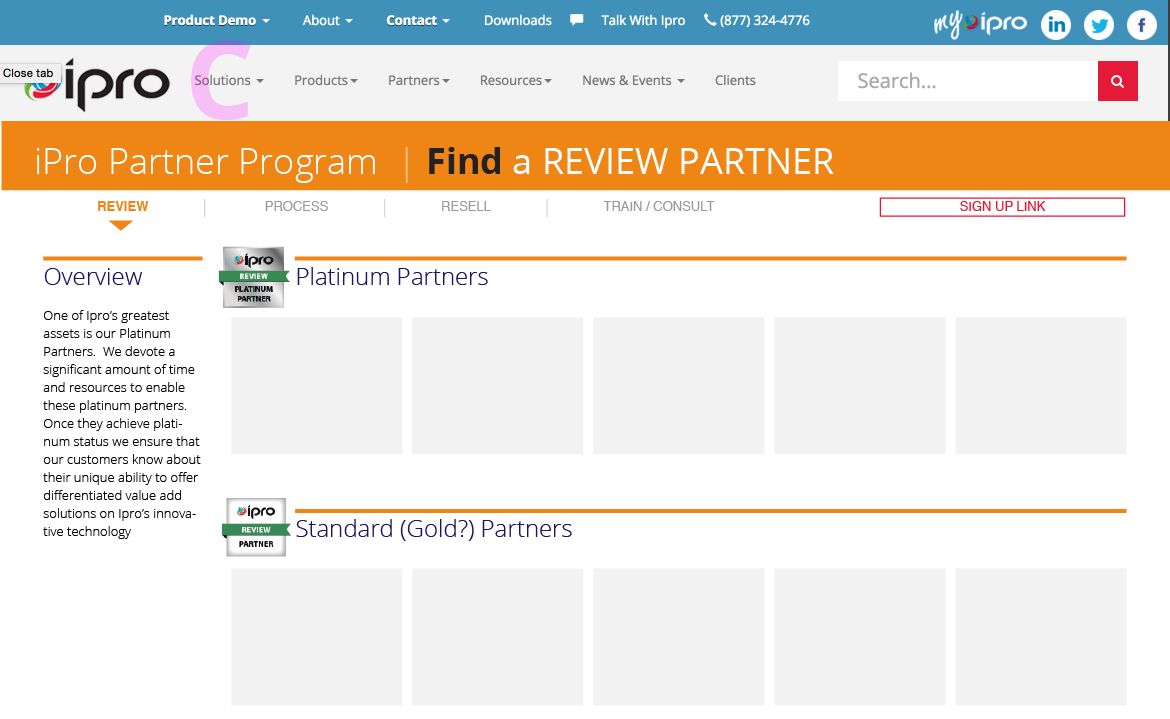Select the middle Platinum Partners placeholder card

coord(679,386)
